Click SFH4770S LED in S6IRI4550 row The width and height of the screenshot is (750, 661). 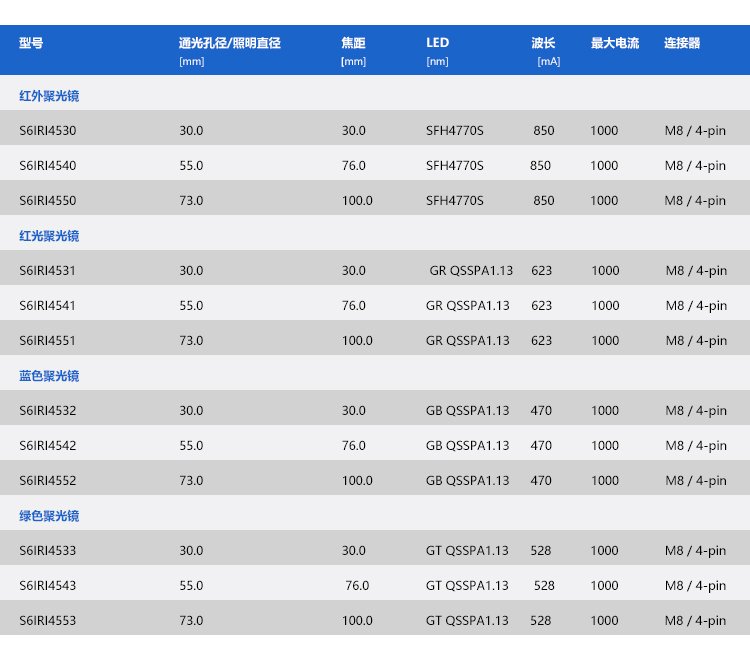pos(454,200)
